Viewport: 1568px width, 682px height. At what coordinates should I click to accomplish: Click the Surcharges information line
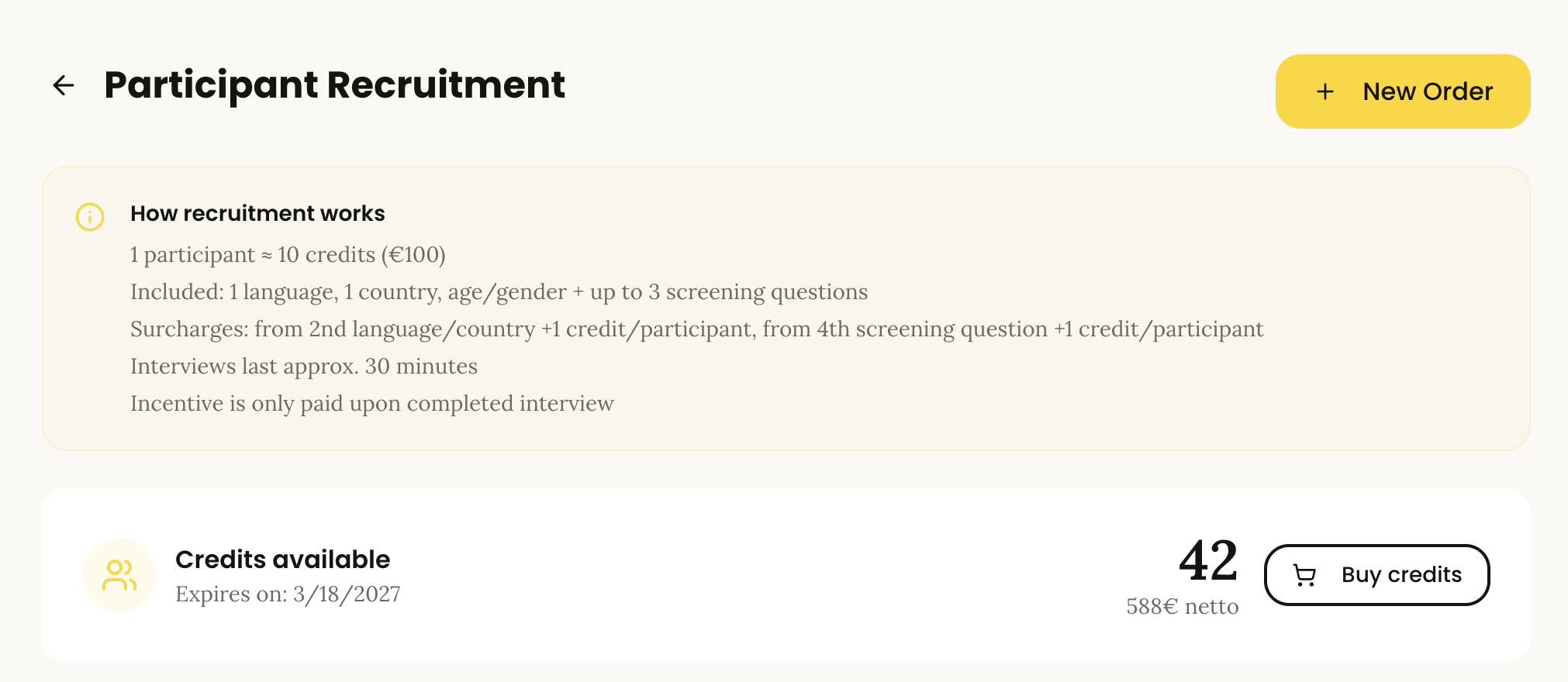(696, 329)
